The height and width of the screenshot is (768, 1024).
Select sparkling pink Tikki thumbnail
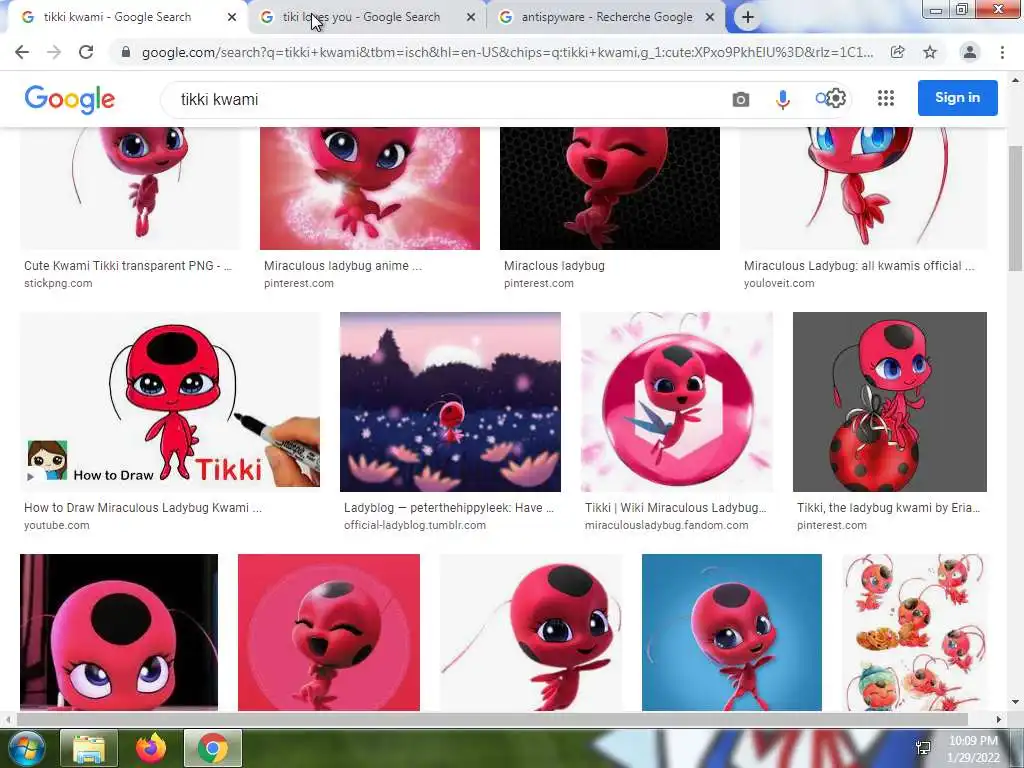click(370, 188)
